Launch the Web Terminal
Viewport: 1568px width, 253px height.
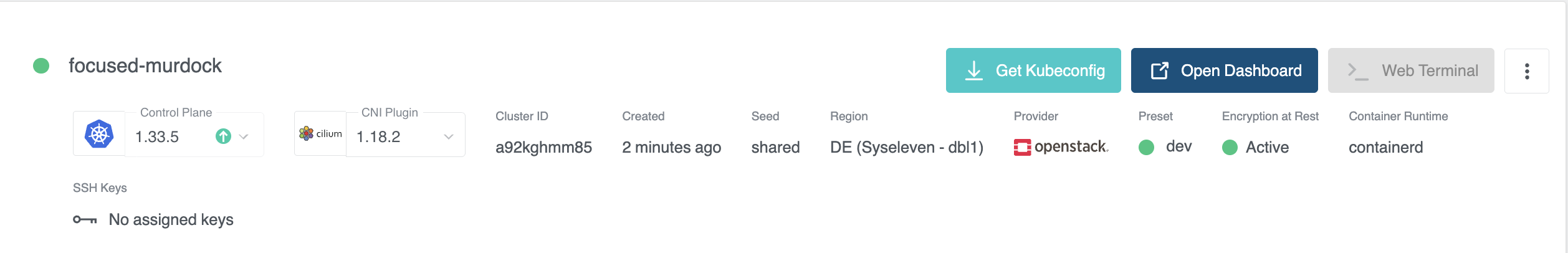1411,70
